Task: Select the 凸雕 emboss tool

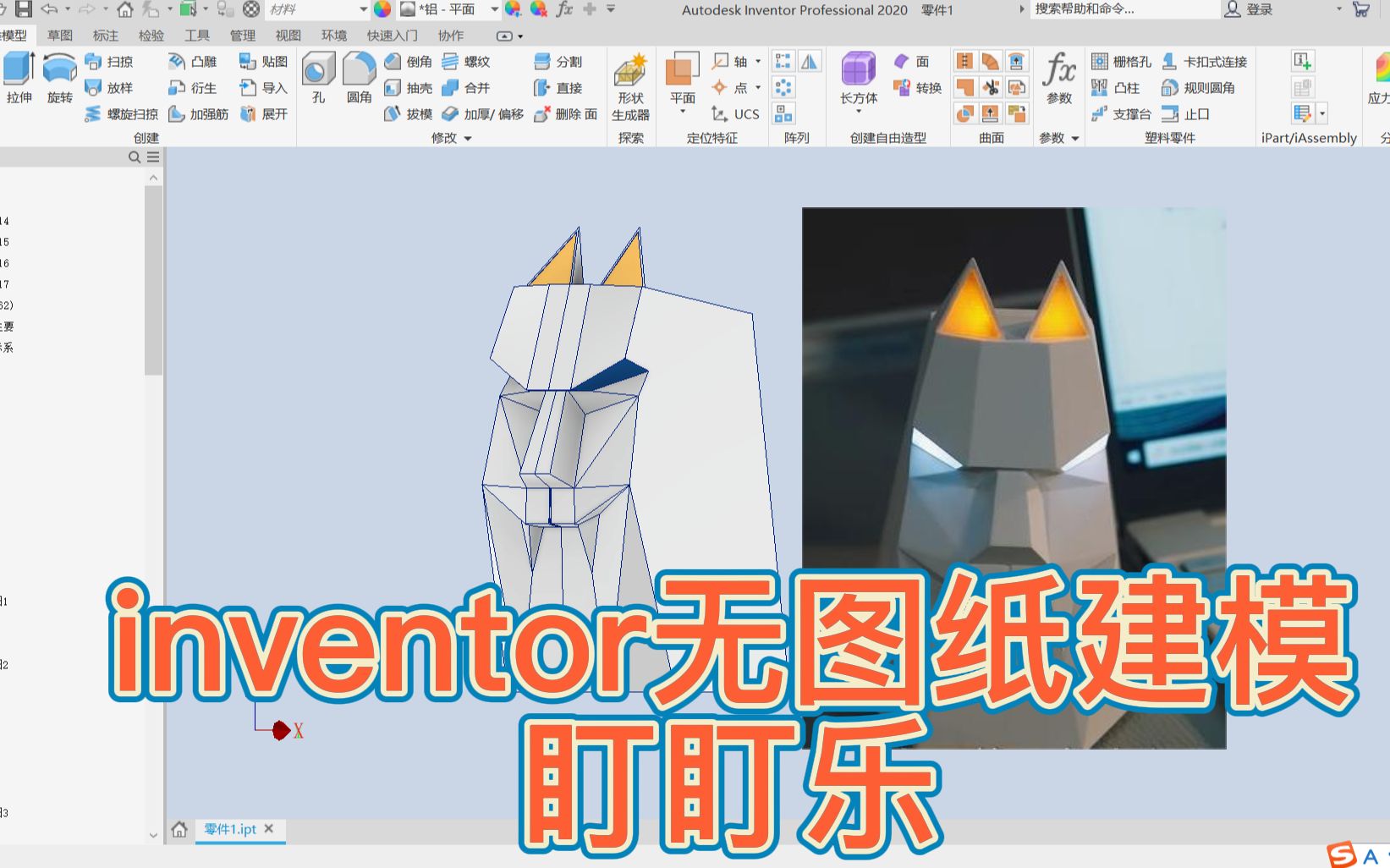Action: click(x=193, y=62)
